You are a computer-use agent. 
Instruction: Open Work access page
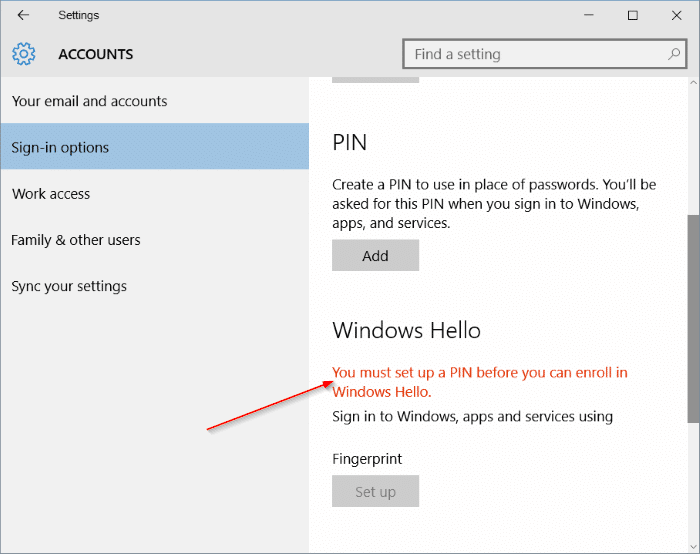[154, 194]
